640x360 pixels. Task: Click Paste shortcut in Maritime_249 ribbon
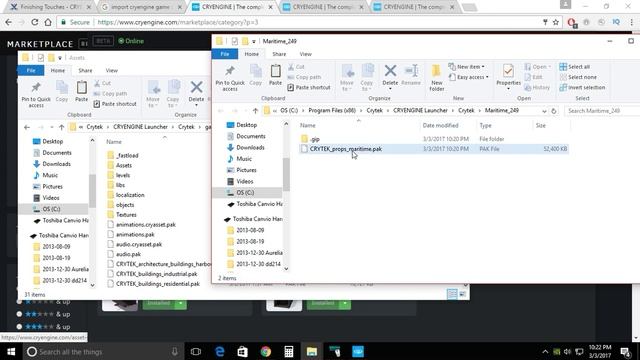[x=309, y=87]
